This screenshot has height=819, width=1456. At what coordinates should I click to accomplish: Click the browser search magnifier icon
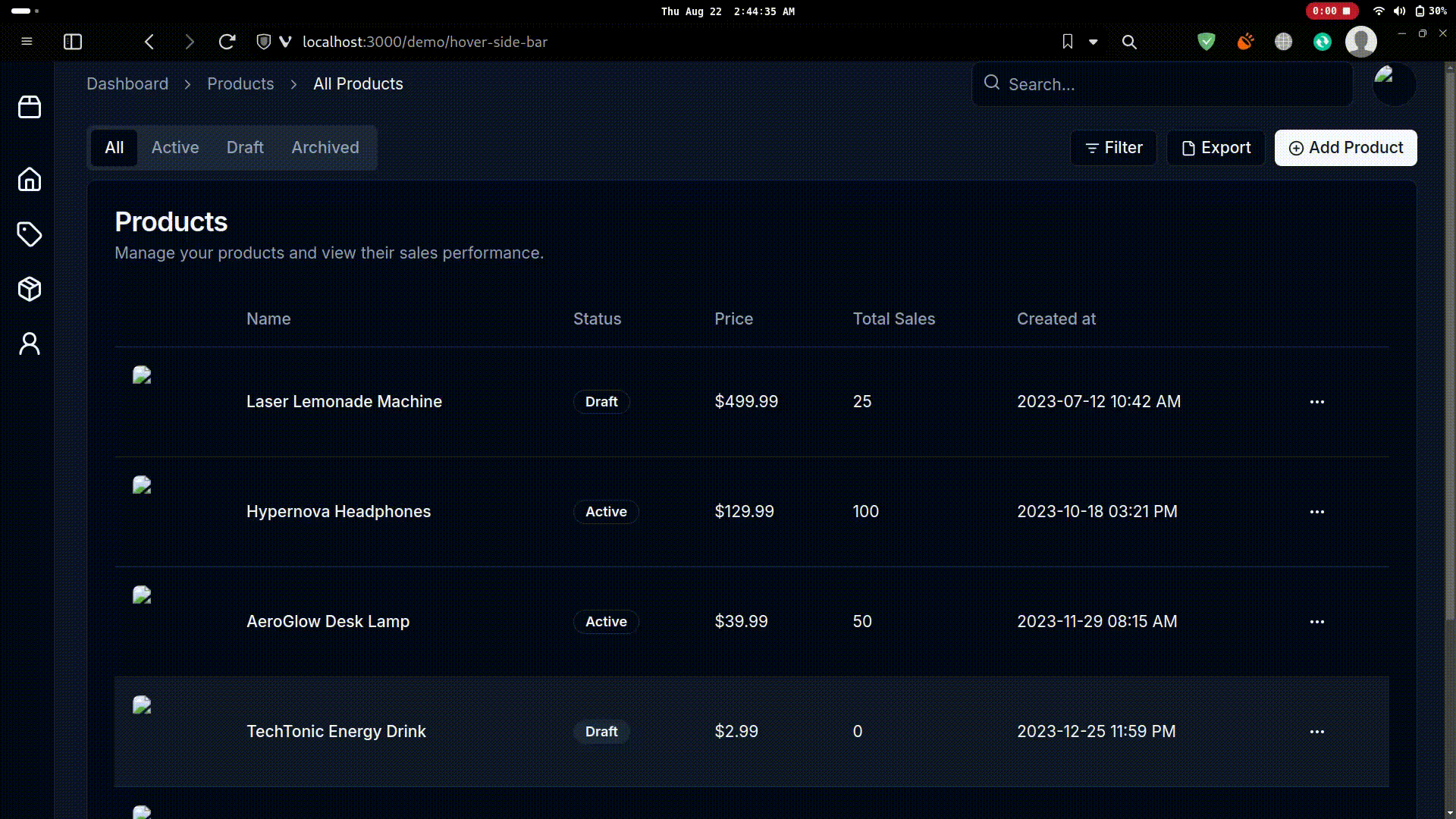pyautogui.click(x=1129, y=42)
